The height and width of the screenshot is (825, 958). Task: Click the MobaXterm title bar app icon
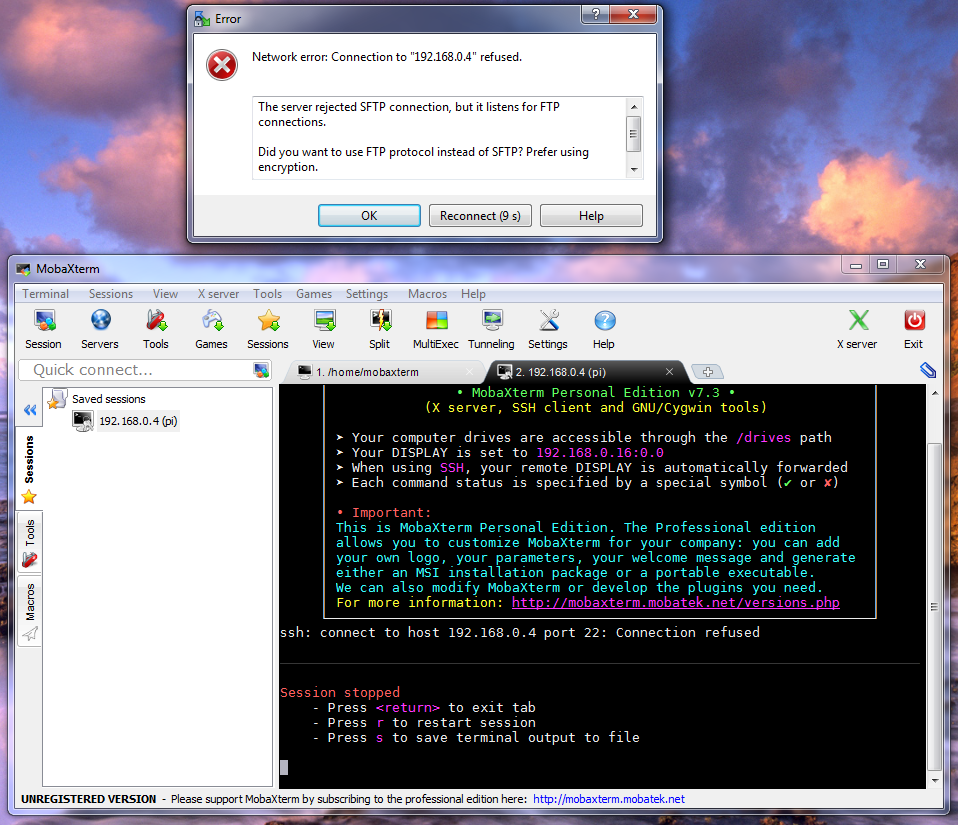[x=23, y=269]
